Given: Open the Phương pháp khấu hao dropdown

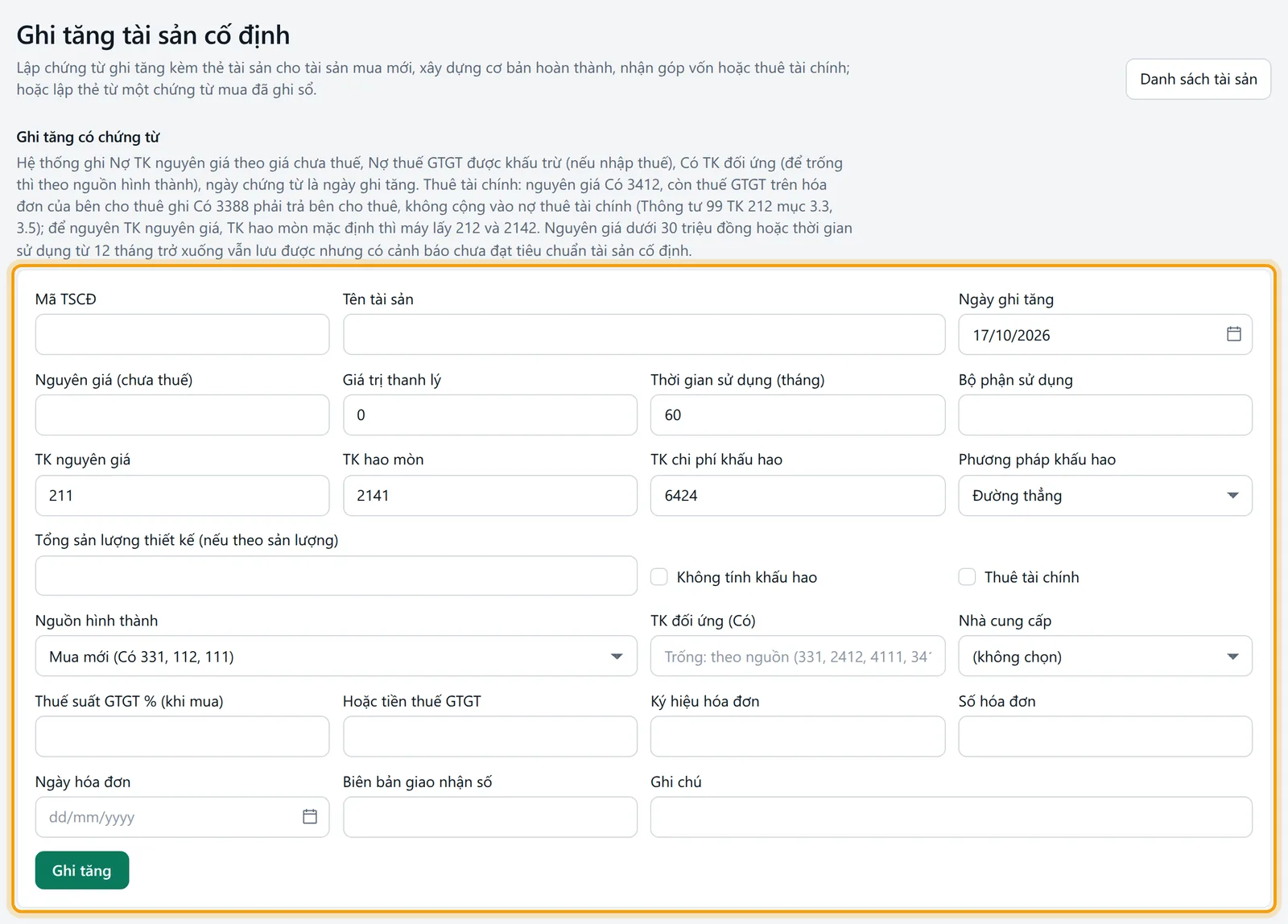Looking at the screenshot, I should (1105, 496).
